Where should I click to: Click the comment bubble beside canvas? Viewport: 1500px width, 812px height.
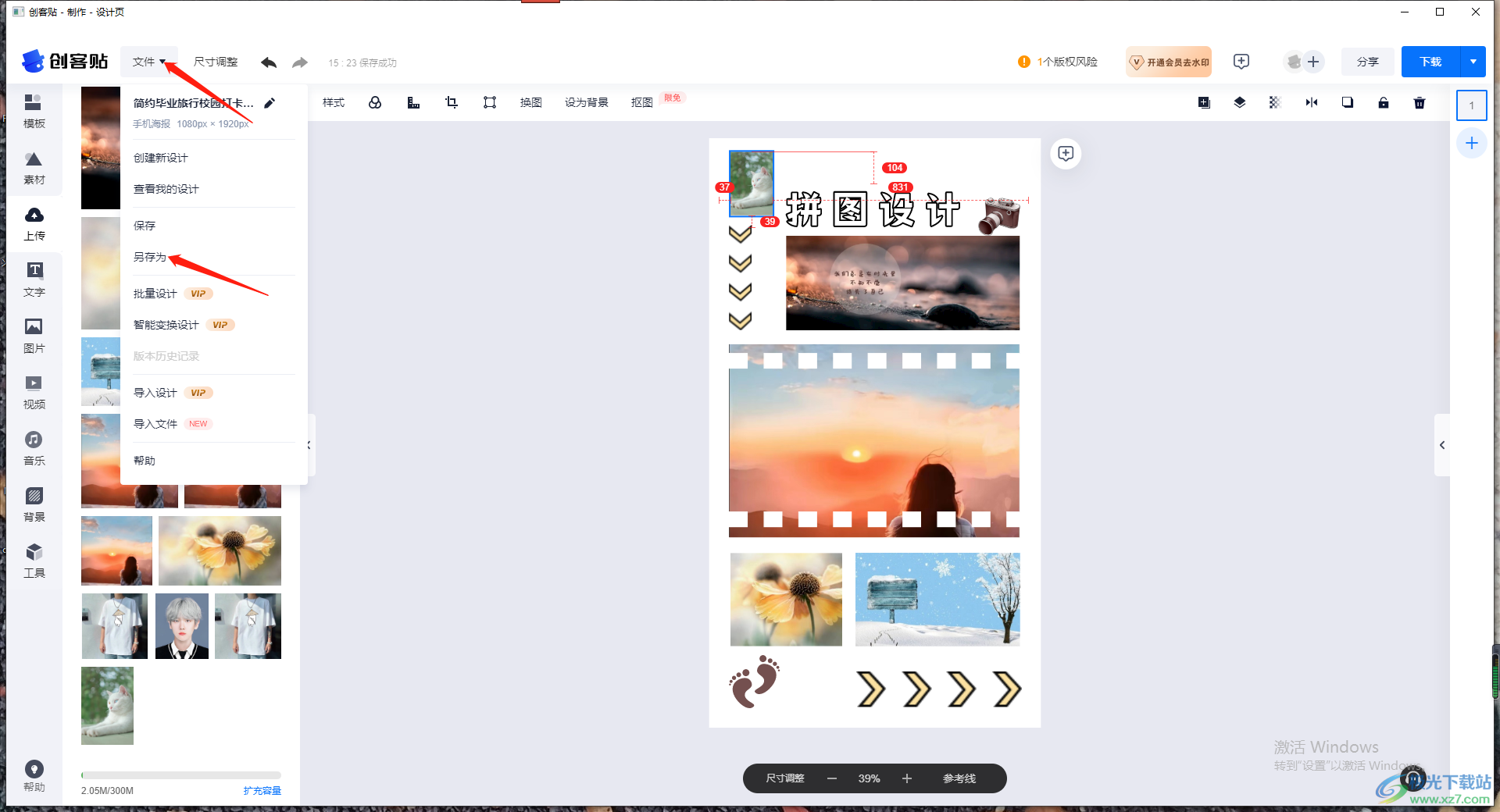click(x=1066, y=153)
